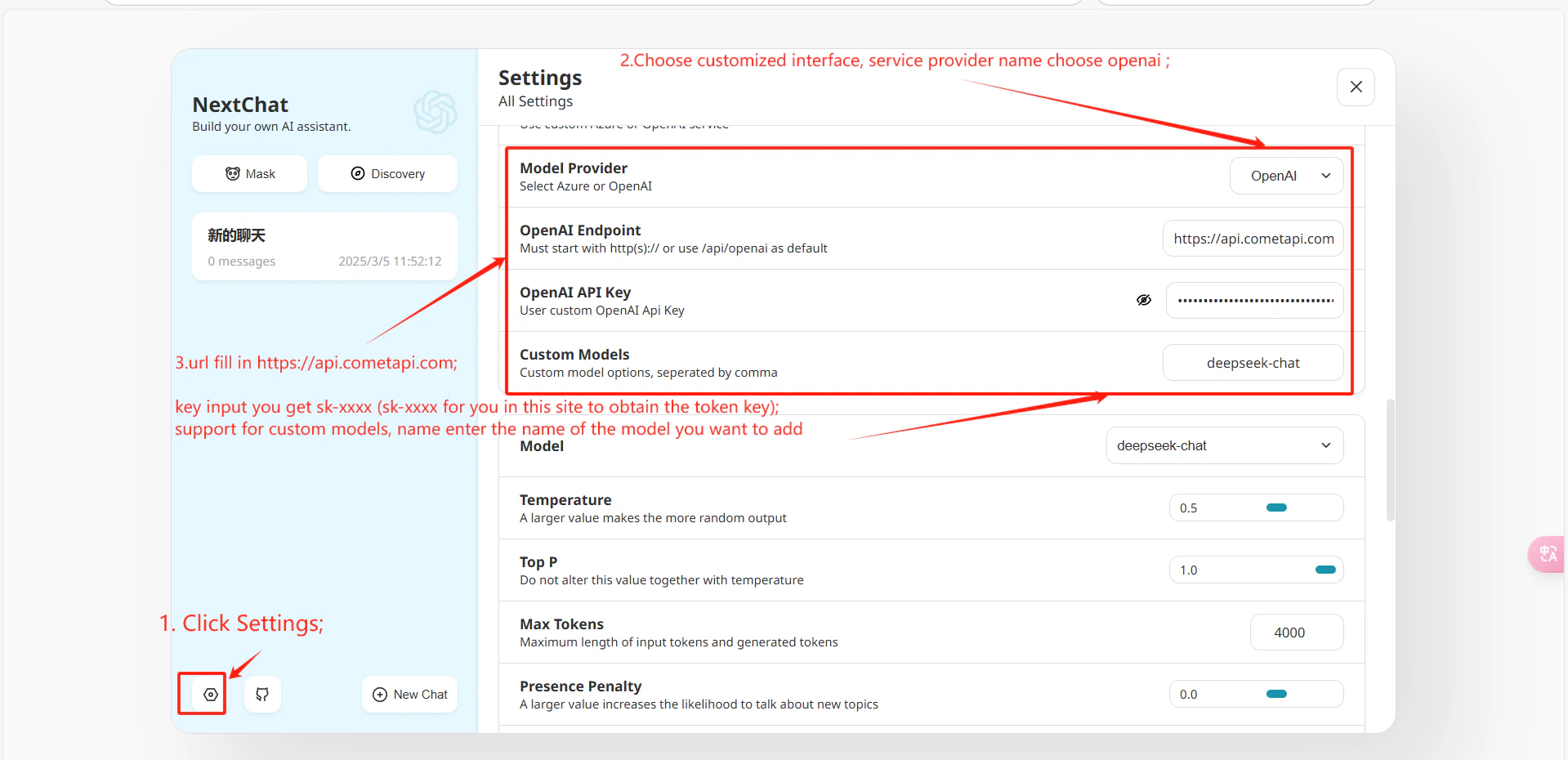Click the '0 messages' label
Screen dimensions: 1568x760
pos(241,262)
